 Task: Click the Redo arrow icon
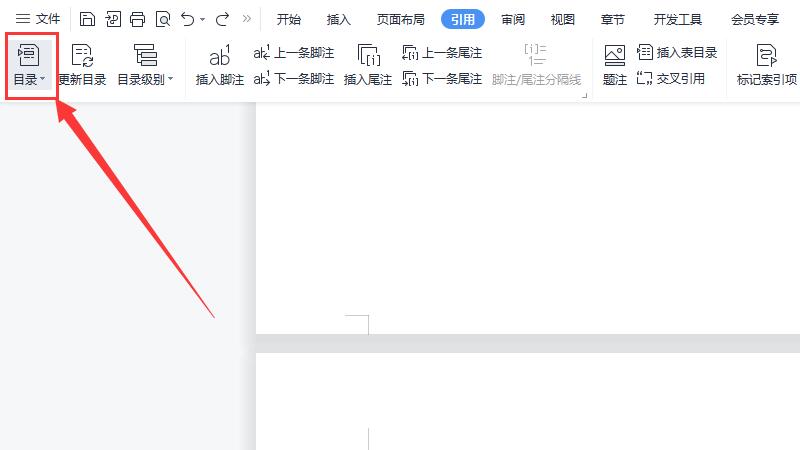[x=222, y=19]
